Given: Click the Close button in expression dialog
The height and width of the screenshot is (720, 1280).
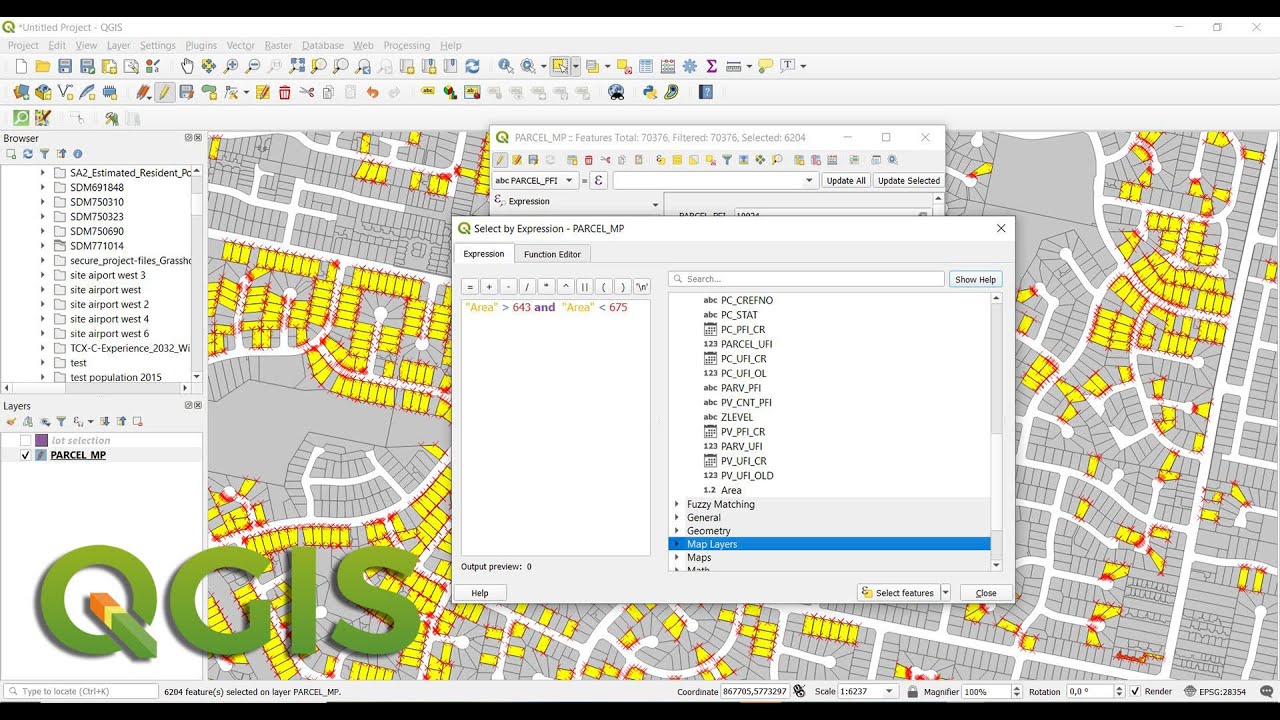Looking at the screenshot, I should [986, 593].
